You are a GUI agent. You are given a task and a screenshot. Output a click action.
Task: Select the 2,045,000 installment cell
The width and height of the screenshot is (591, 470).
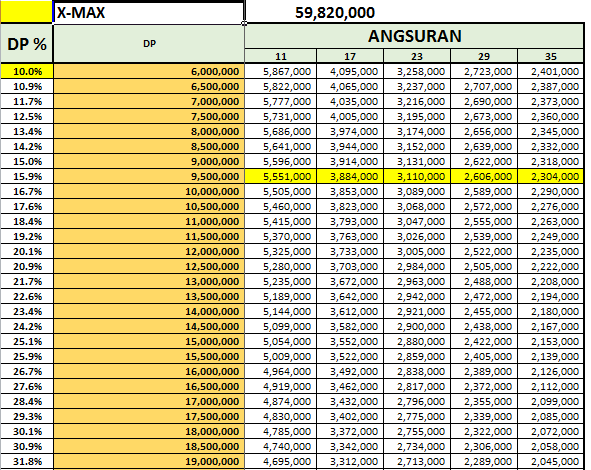[x=551, y=461]
